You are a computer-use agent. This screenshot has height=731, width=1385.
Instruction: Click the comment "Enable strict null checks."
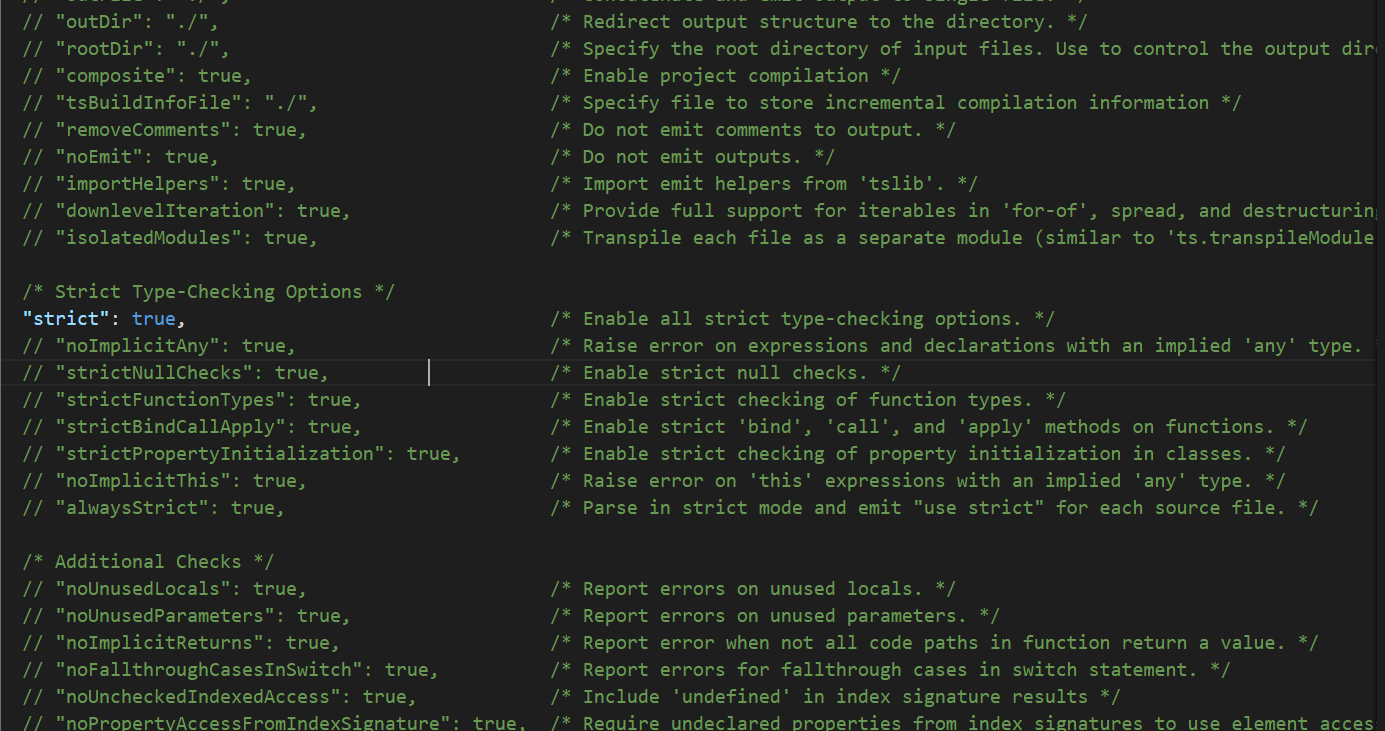coord(726,373)
